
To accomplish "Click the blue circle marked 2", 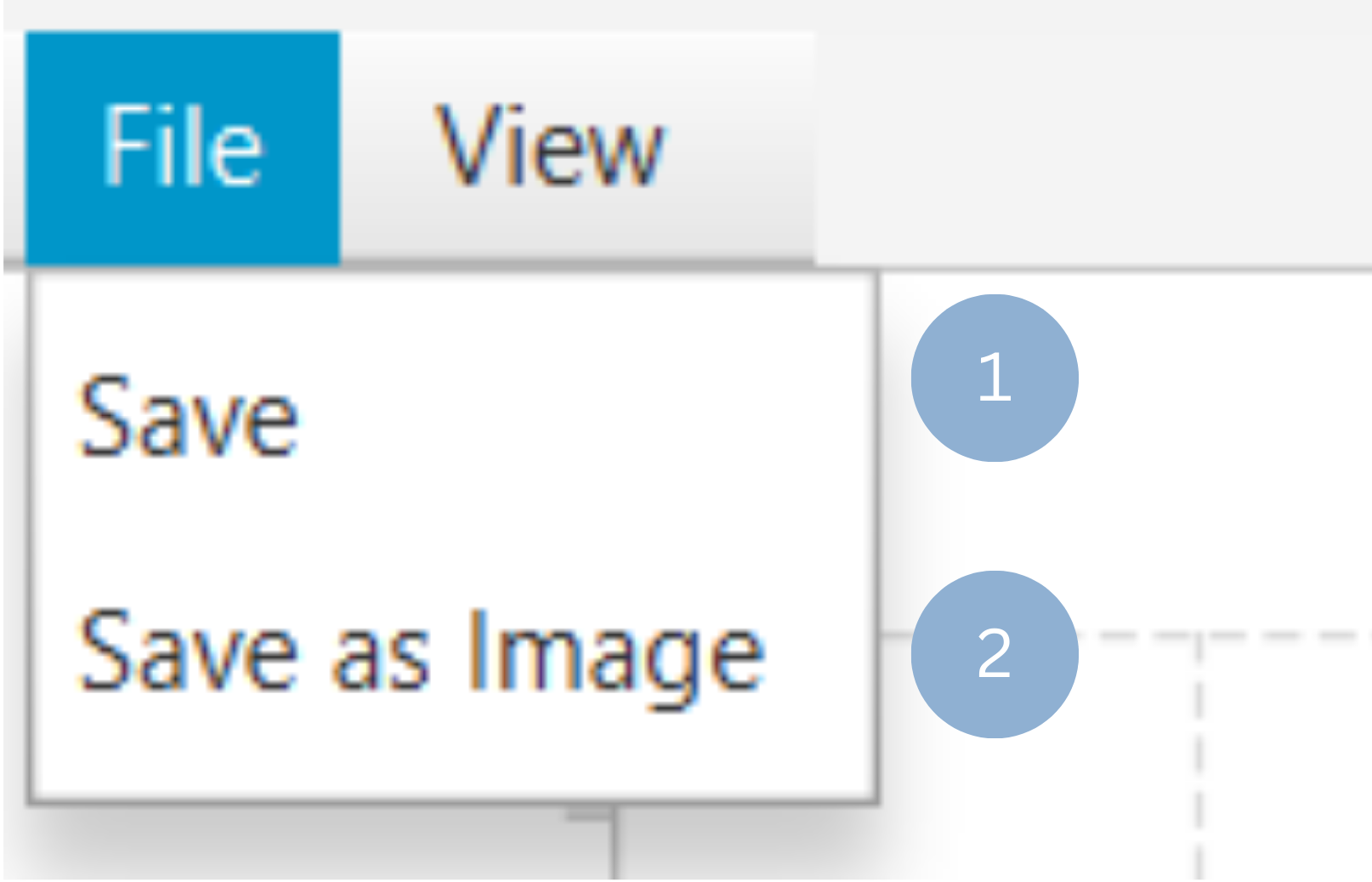I will (x=994, y=654).
